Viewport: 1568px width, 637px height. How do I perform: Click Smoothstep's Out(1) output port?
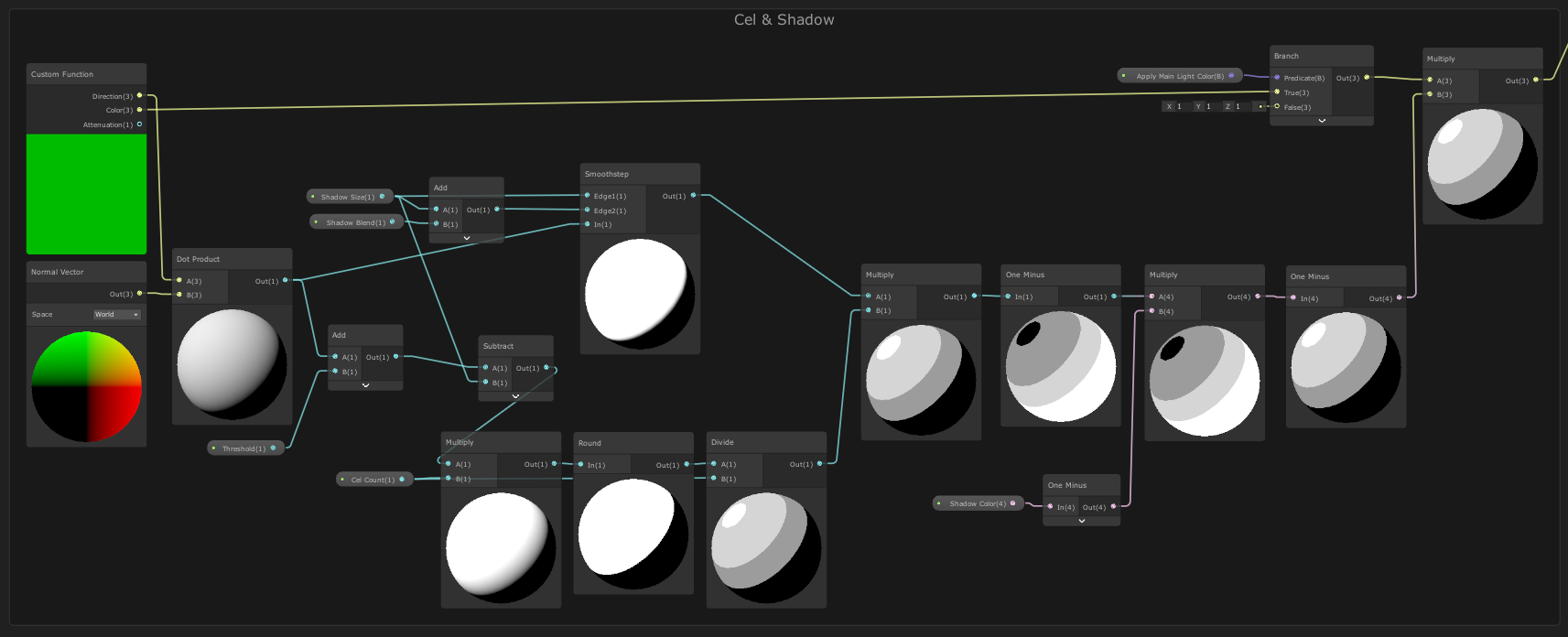[x=693, y=195]
